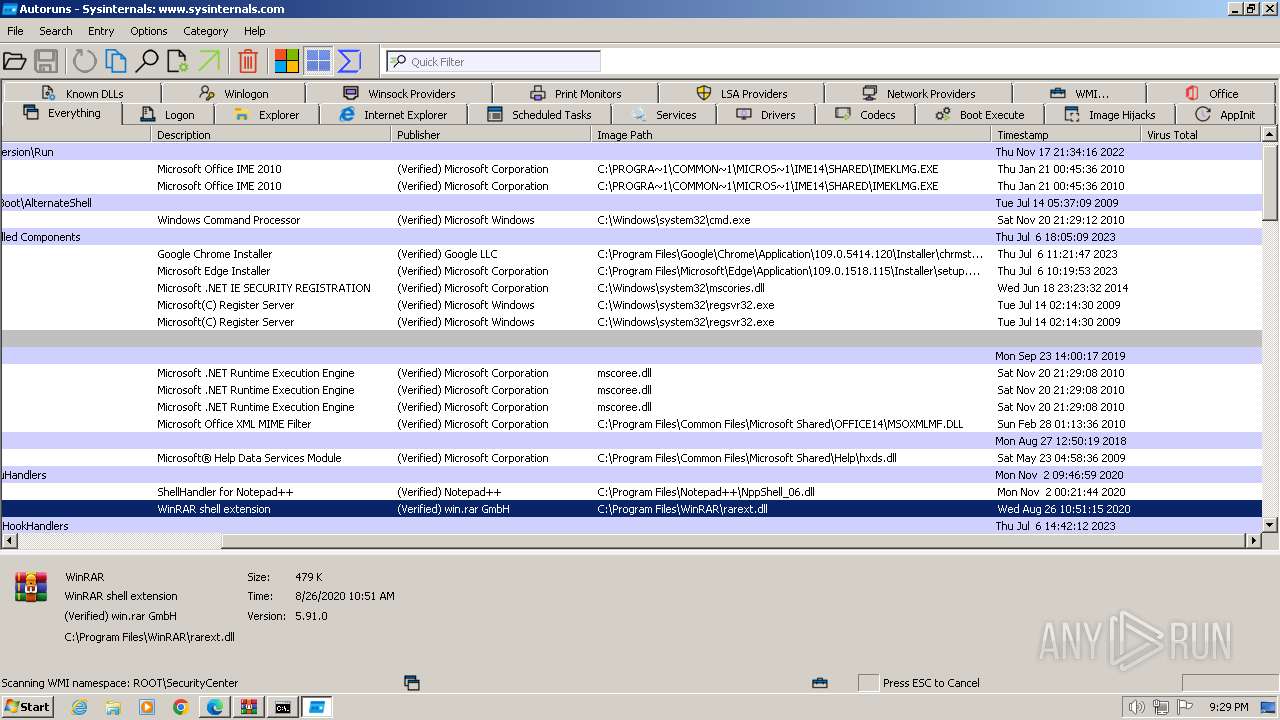1280x720 pixels.
Task: Switch to the Internet Explorer tab
Action: tap(393, 114)
